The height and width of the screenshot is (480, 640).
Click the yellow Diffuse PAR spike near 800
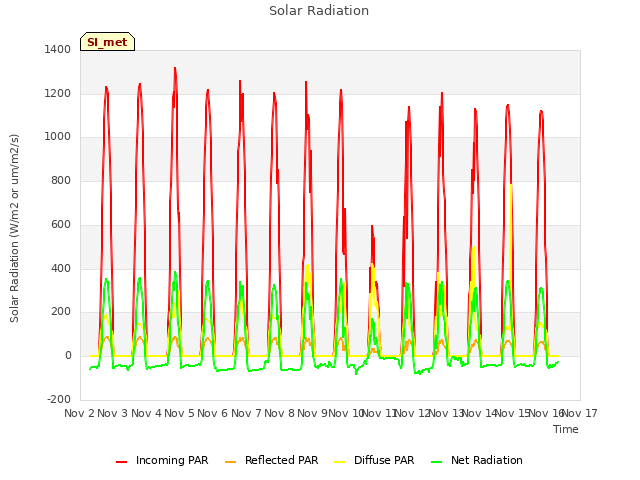(x=511, y=186)
